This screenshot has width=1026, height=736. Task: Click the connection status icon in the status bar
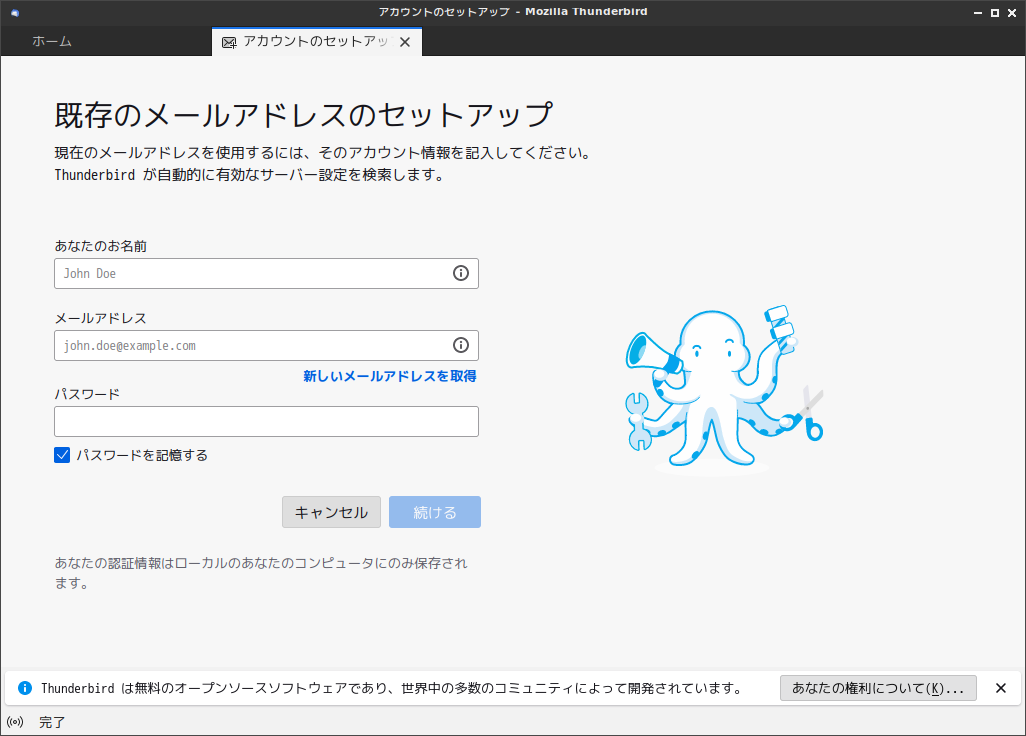15,722
